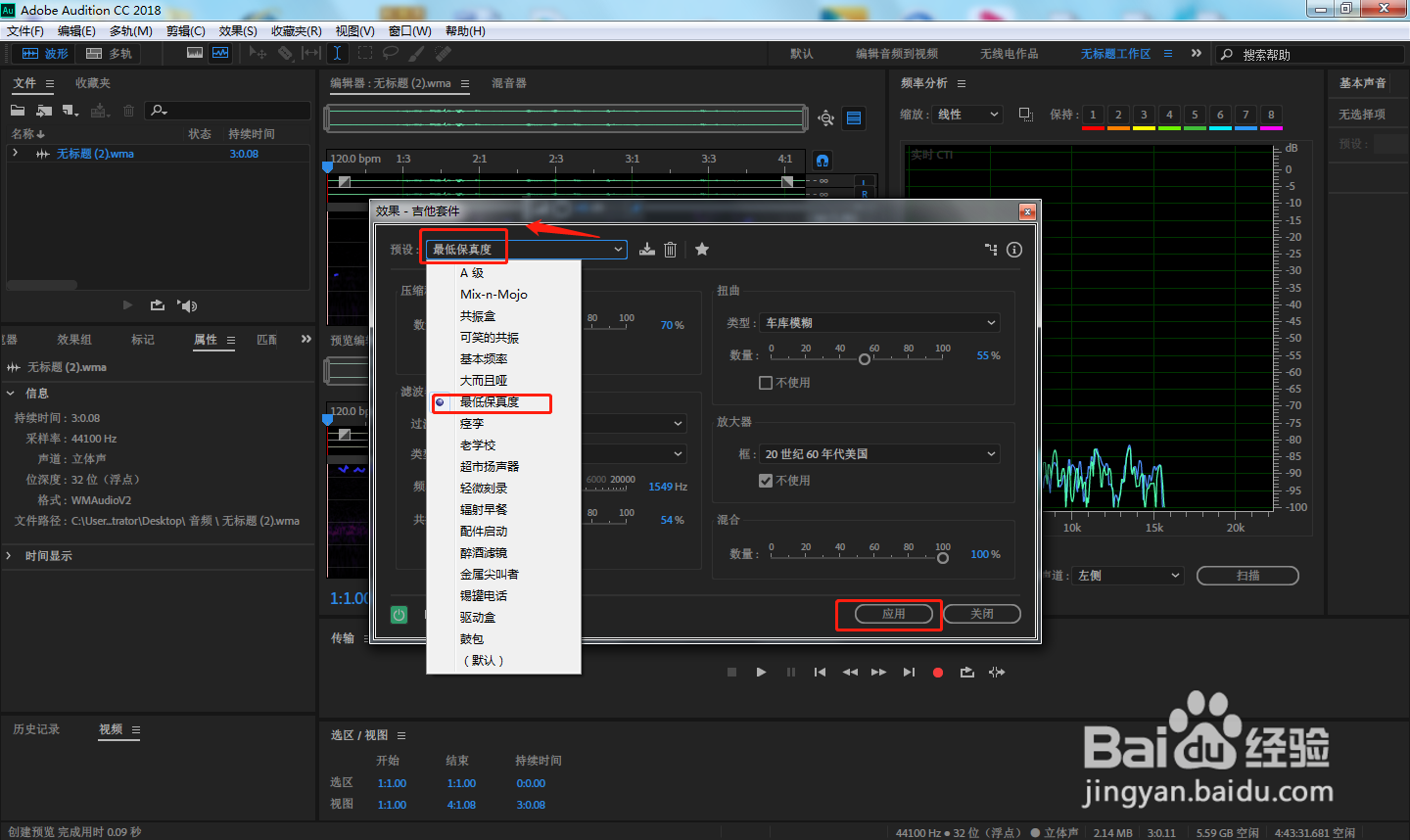
Task: Select the Paintbrush selection tool
Action: 417,53
